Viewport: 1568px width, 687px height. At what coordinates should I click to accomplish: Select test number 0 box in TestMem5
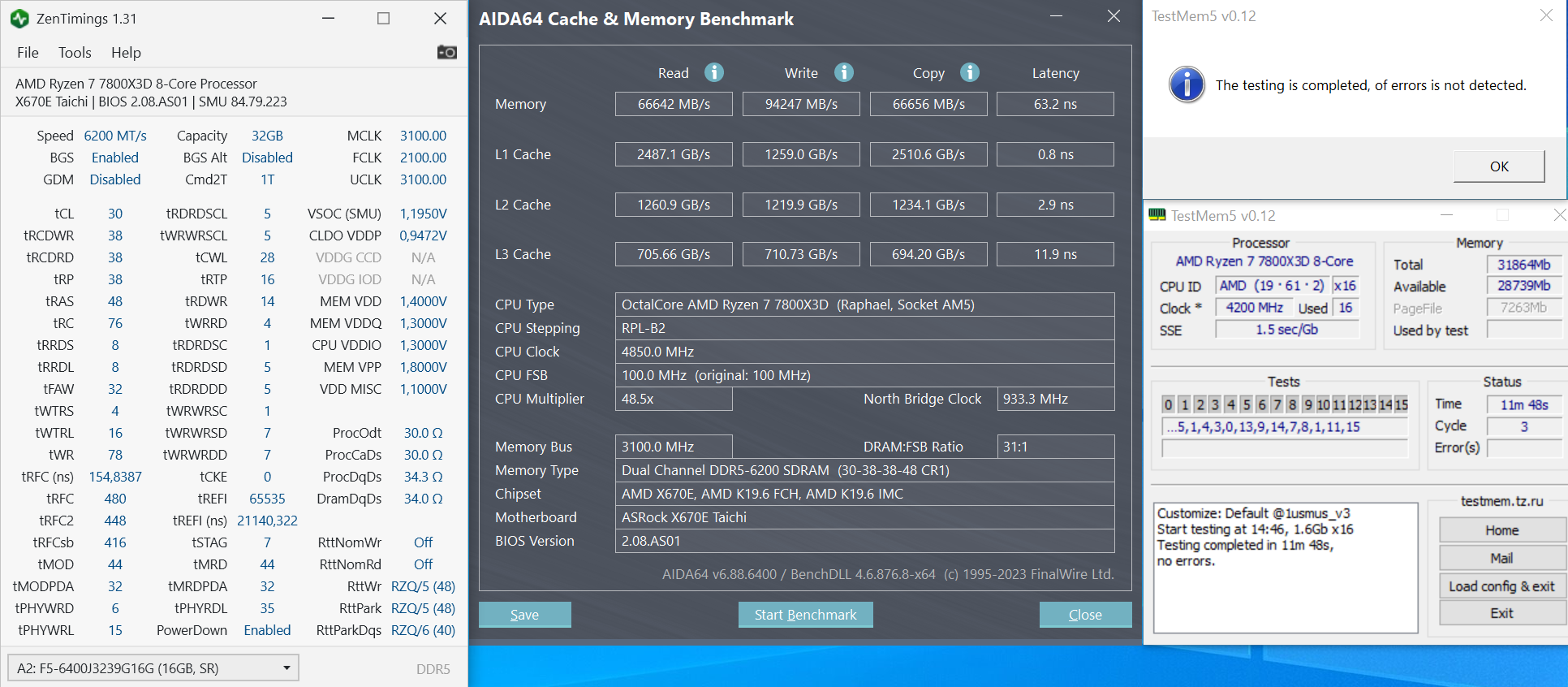(x=1168, y=404)
